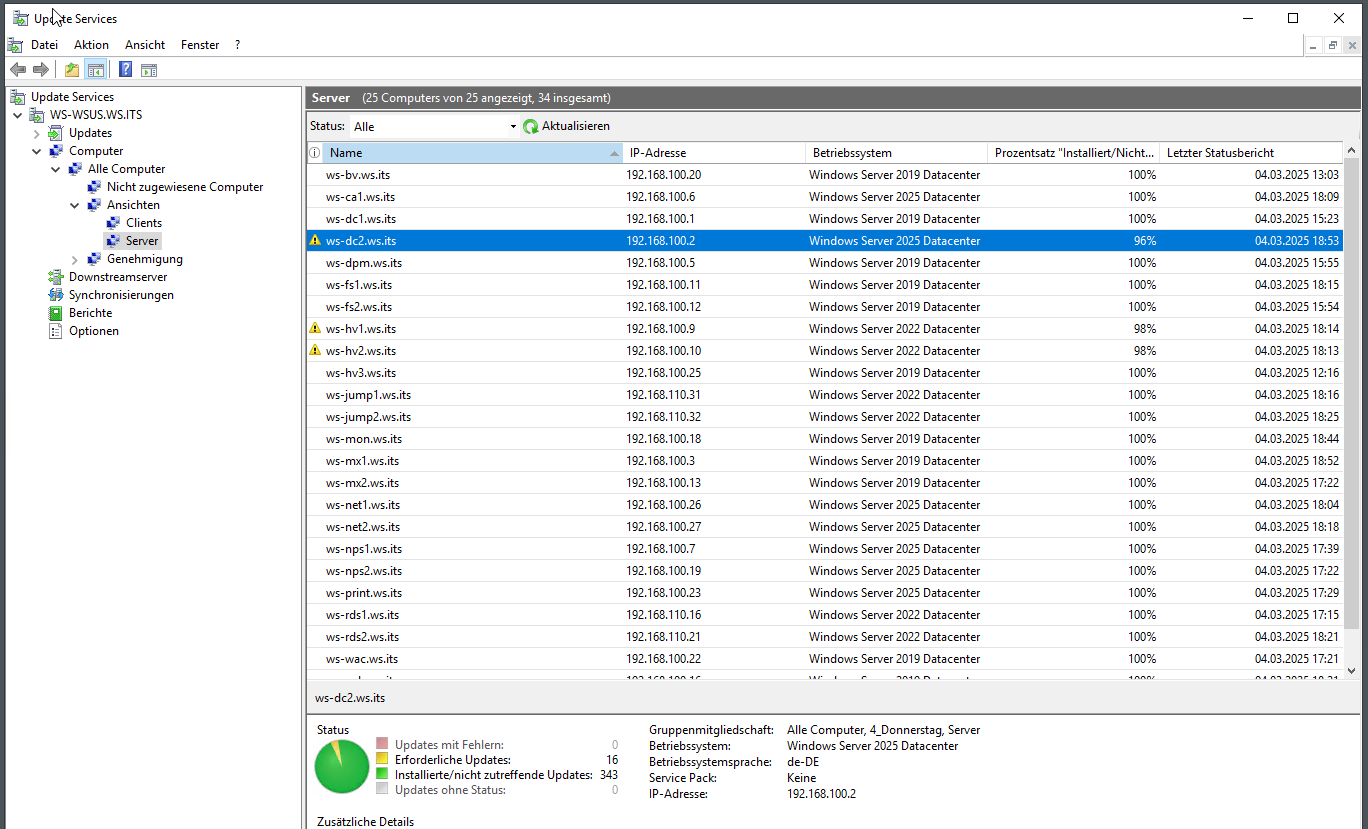Click the Downstreamserver icon

pyautogui.click(x=57, y=277)
